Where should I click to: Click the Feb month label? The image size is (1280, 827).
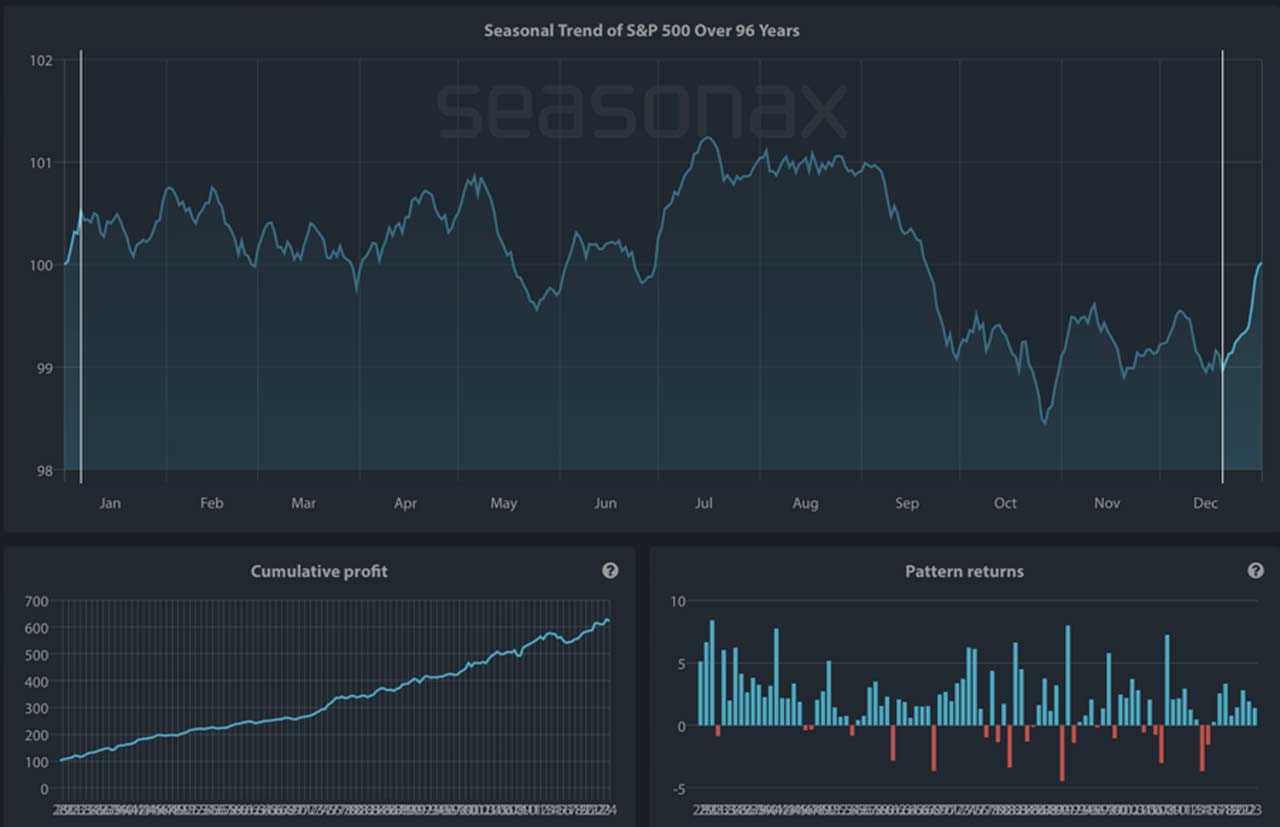click(211, 503)
